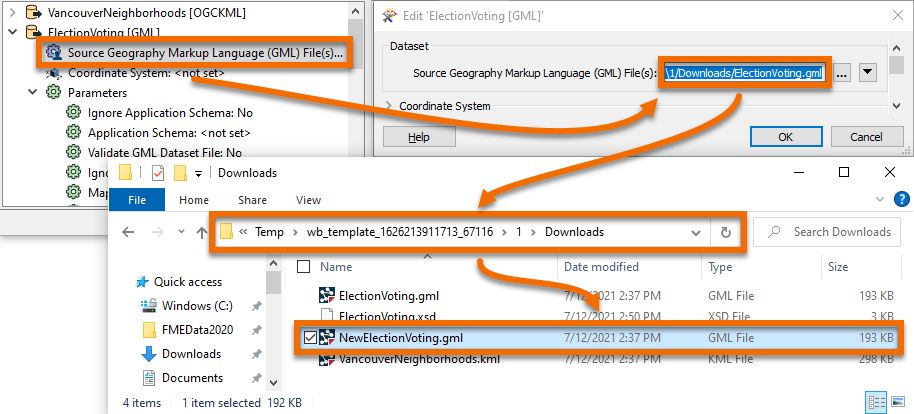The width and height of the screenshot is (914, 414).
Task: Uncheck the NewElectionVoting.gml item checkbox
Action: pyautogui.click(x=310, y=338)
